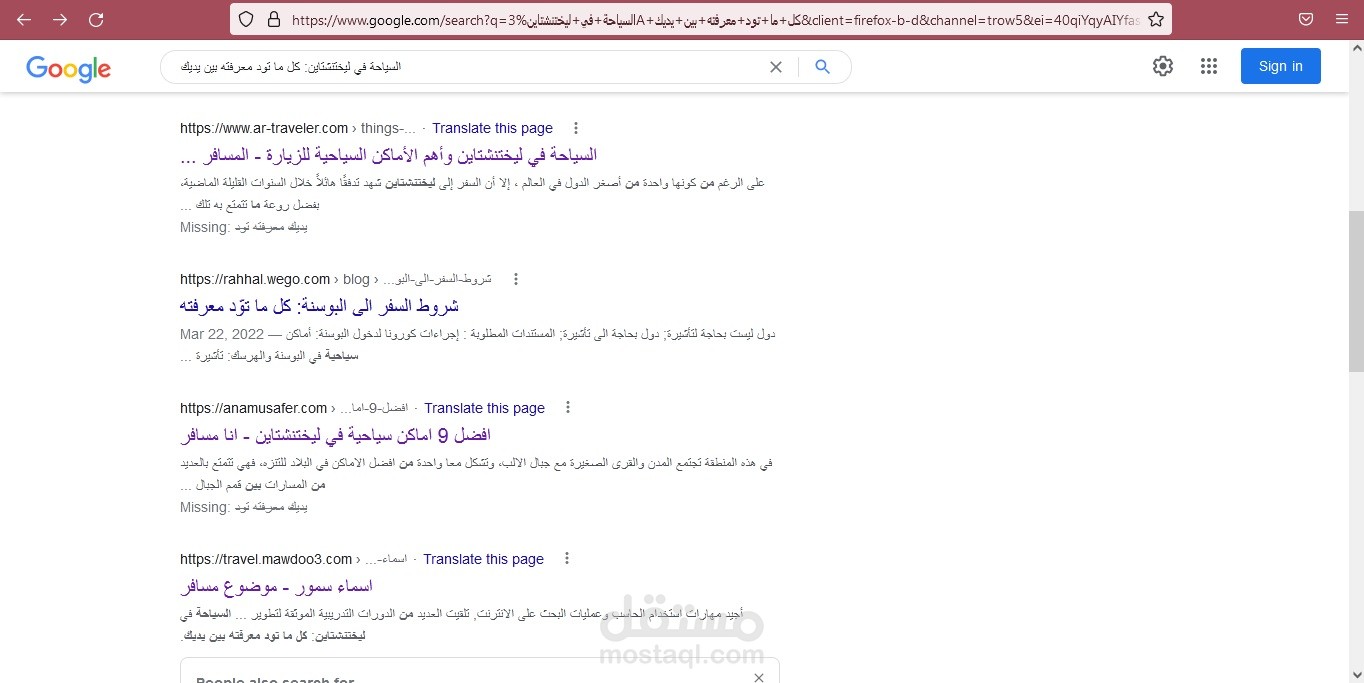The width and height of the screenshot is (1364, 683).
Task: Open three-dot menu for ar-traveler result
Action: click(575, 128)
